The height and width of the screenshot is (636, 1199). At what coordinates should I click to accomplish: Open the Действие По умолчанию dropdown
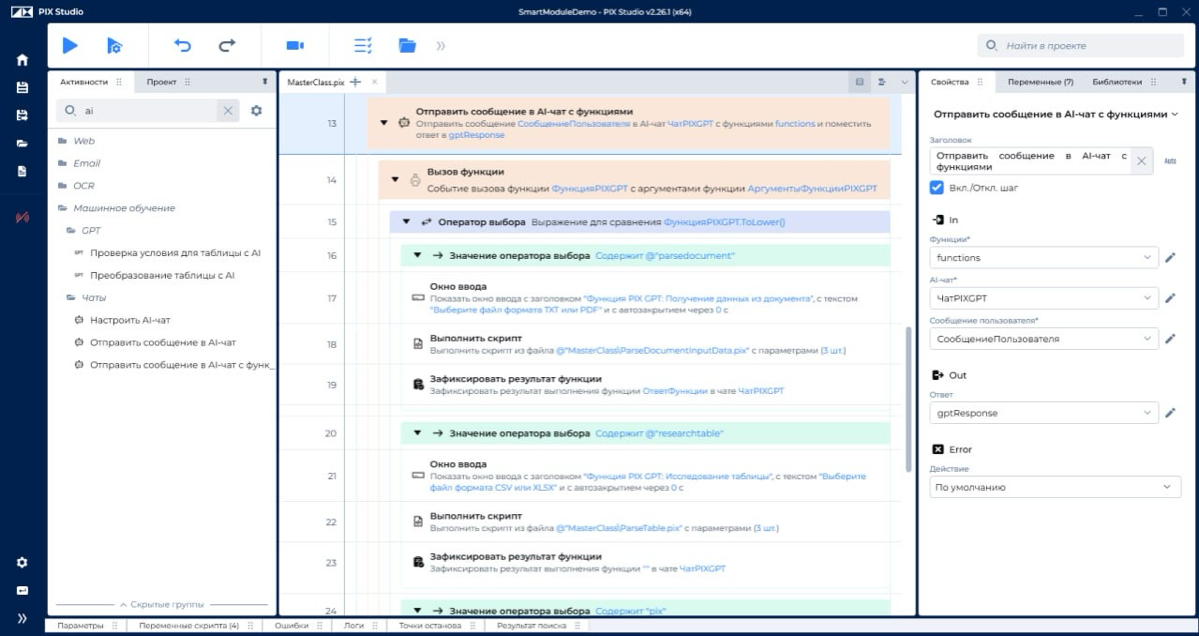coord(1055,487)
